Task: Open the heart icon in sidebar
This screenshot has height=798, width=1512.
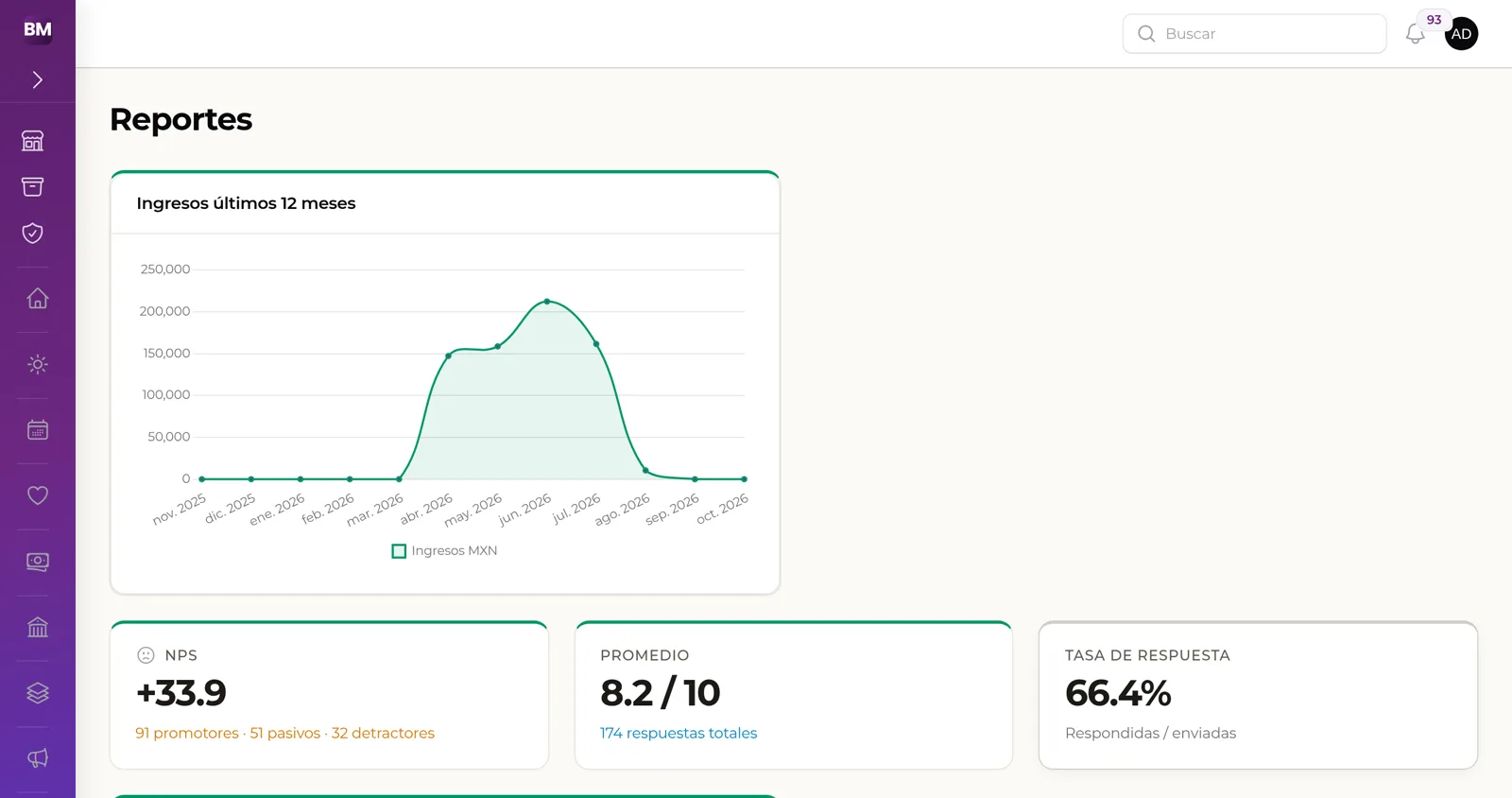Action: (38, 495)
